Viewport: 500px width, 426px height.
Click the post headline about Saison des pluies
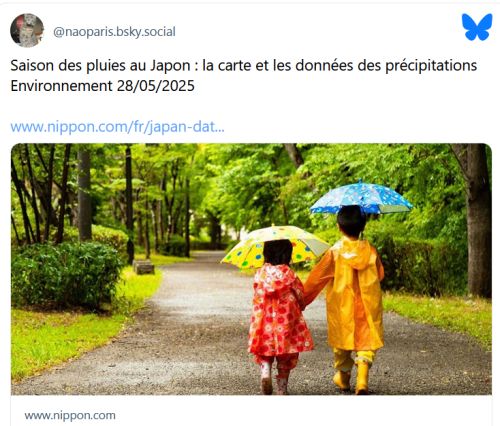pos(244,66)
